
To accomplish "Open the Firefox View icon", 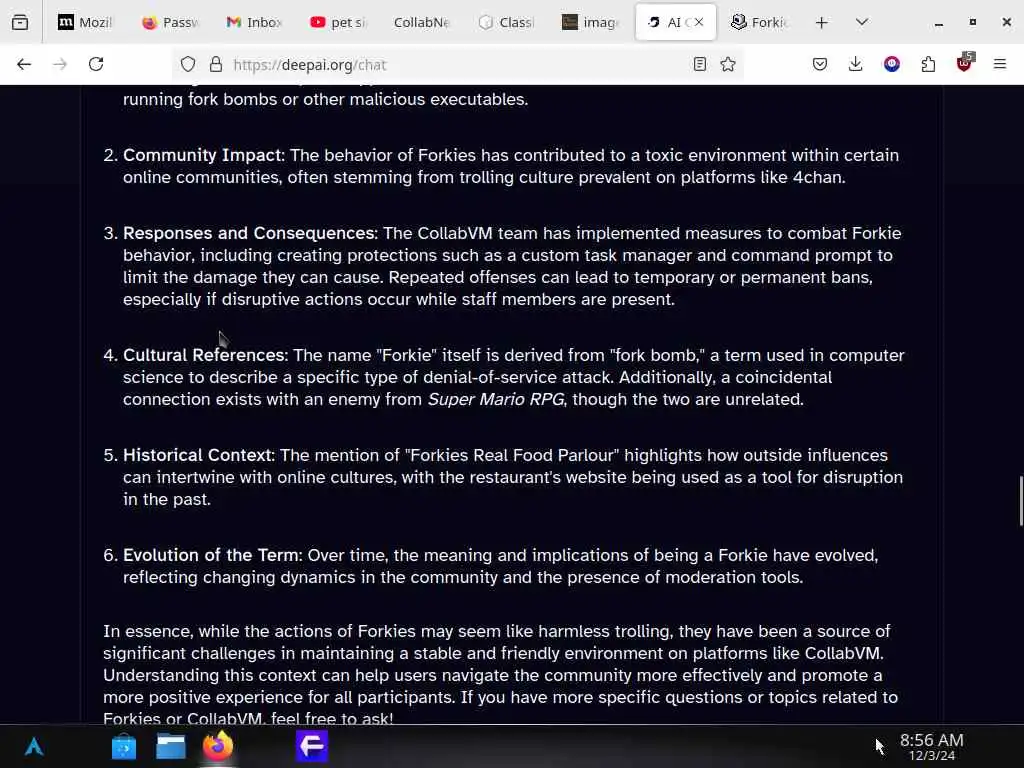I will (20, 22).
